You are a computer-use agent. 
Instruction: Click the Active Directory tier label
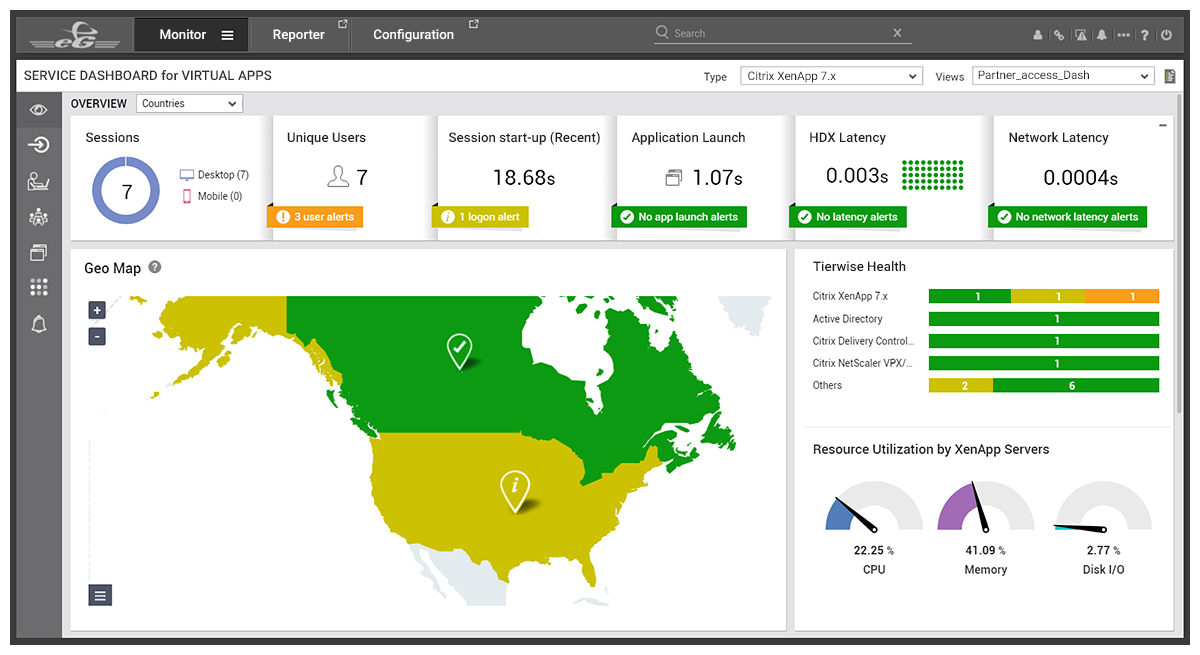(x=848, y=319)
